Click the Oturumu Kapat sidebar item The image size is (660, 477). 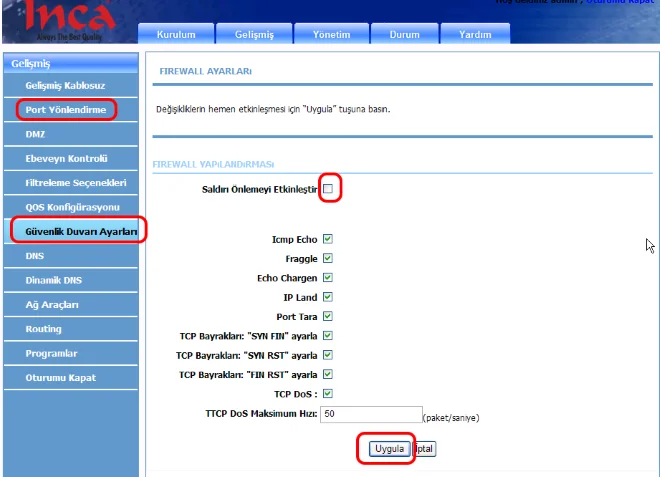tap(60, 377)
